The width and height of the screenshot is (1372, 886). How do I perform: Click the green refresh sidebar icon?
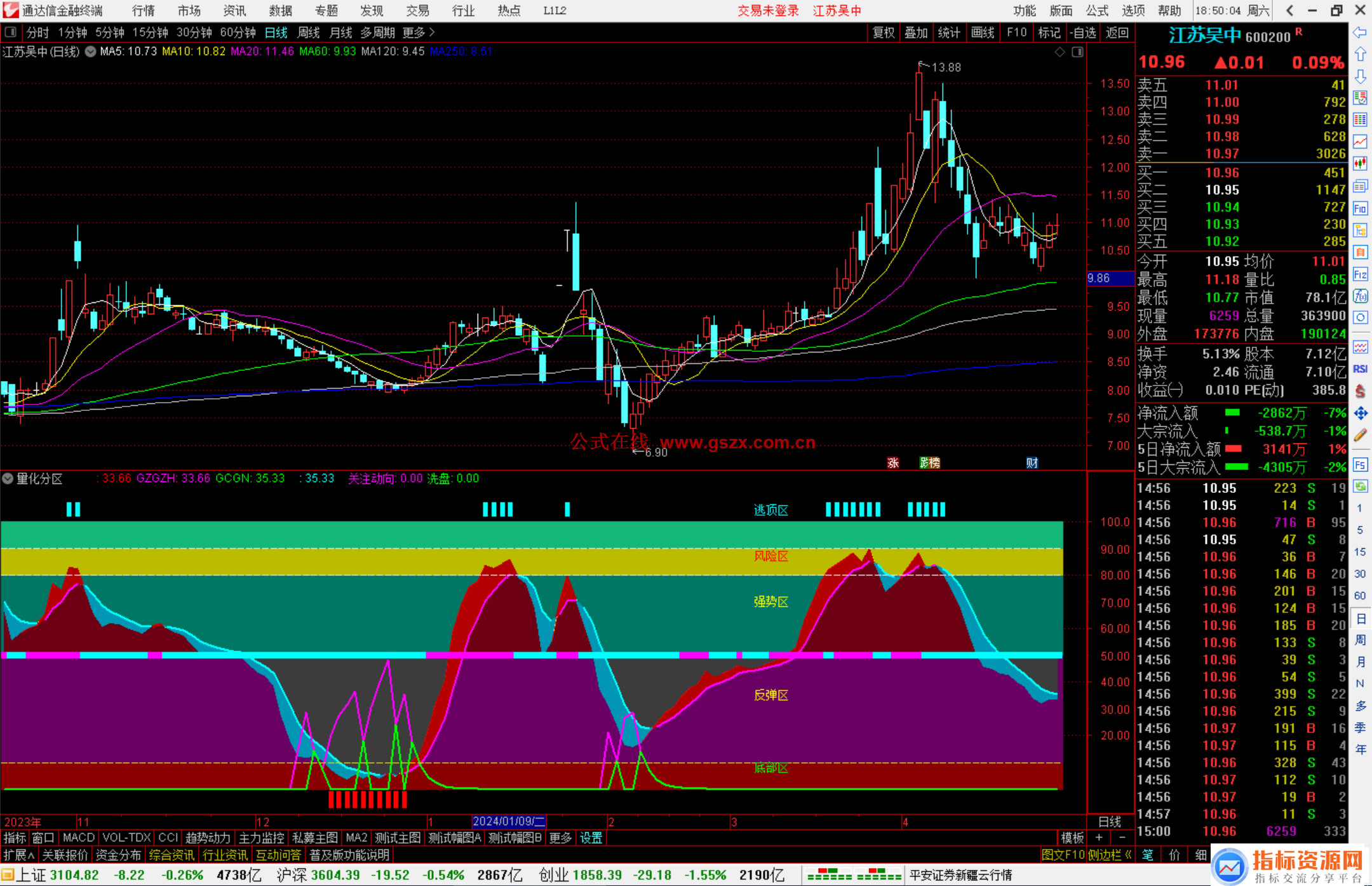[1360, 487]
